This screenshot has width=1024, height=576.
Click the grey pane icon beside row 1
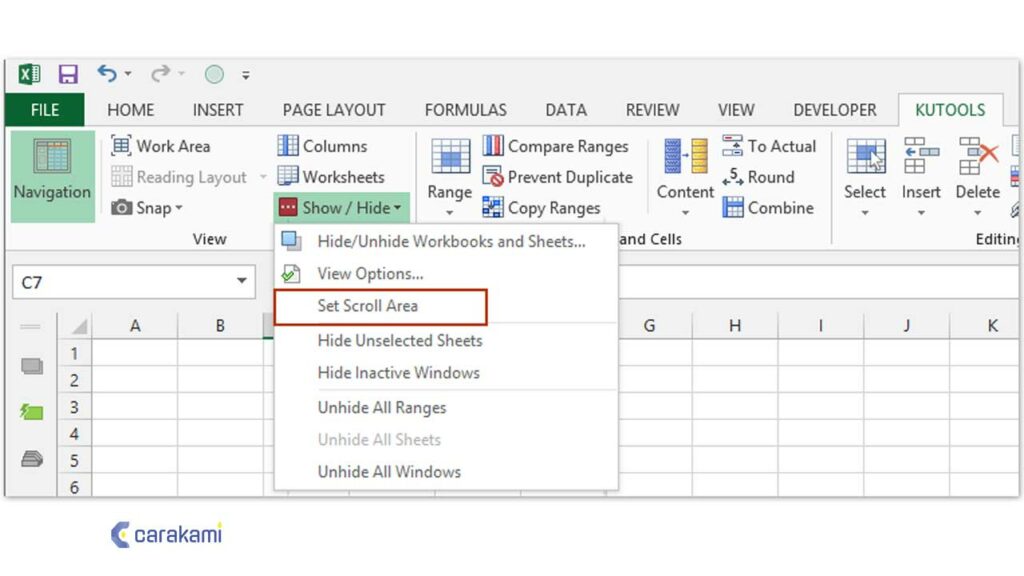(31, 366)
